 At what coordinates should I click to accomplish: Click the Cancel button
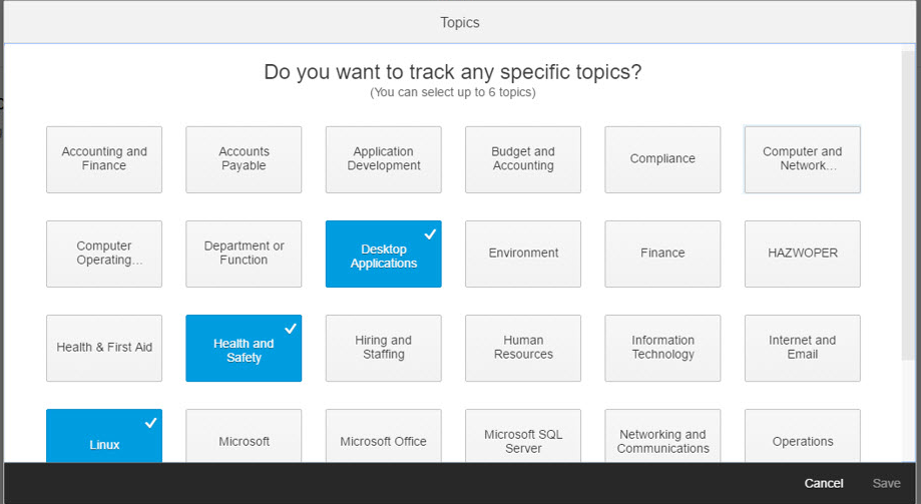(823, 484)
